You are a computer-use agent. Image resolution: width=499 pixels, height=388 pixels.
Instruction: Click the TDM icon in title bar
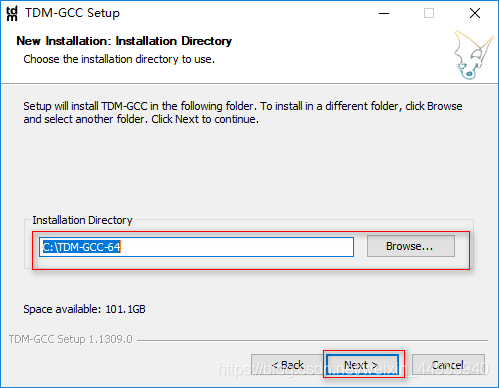12,14
